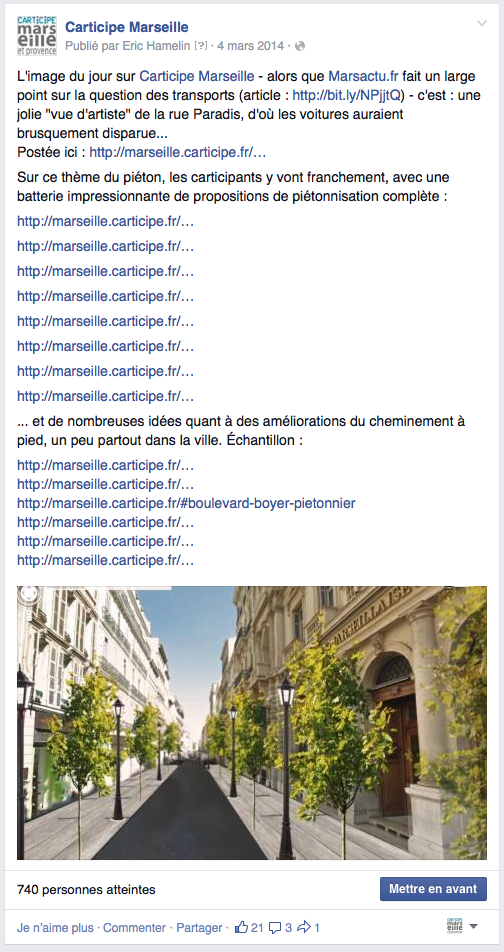Viewport: 504px width, 952px height.
Task: Click the shares arrow count icon
Action: pos(304,927)
